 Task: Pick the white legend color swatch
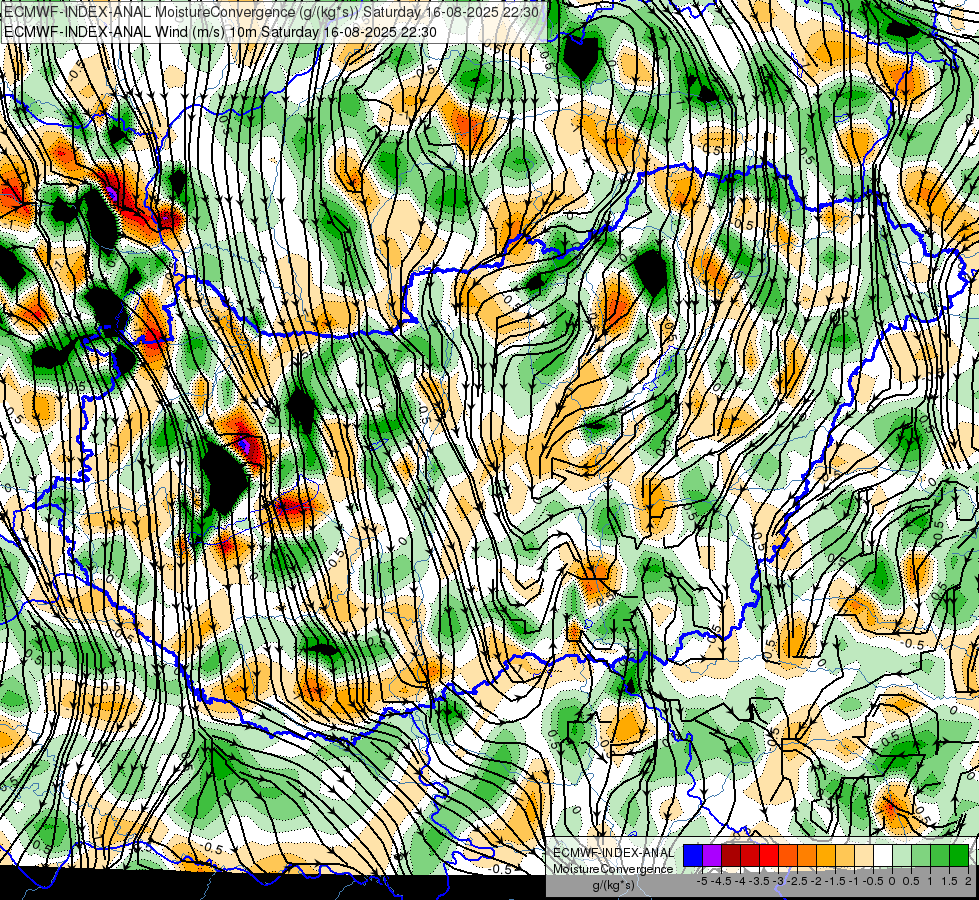pyautogui.click(x=883, y=855)
